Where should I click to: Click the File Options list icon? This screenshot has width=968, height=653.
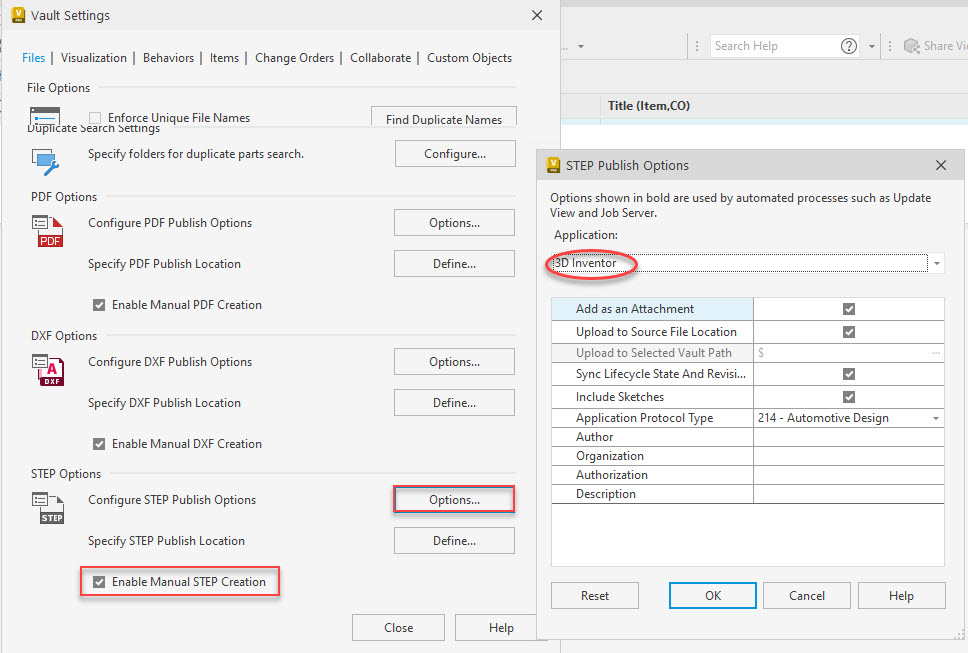(44, 115)
